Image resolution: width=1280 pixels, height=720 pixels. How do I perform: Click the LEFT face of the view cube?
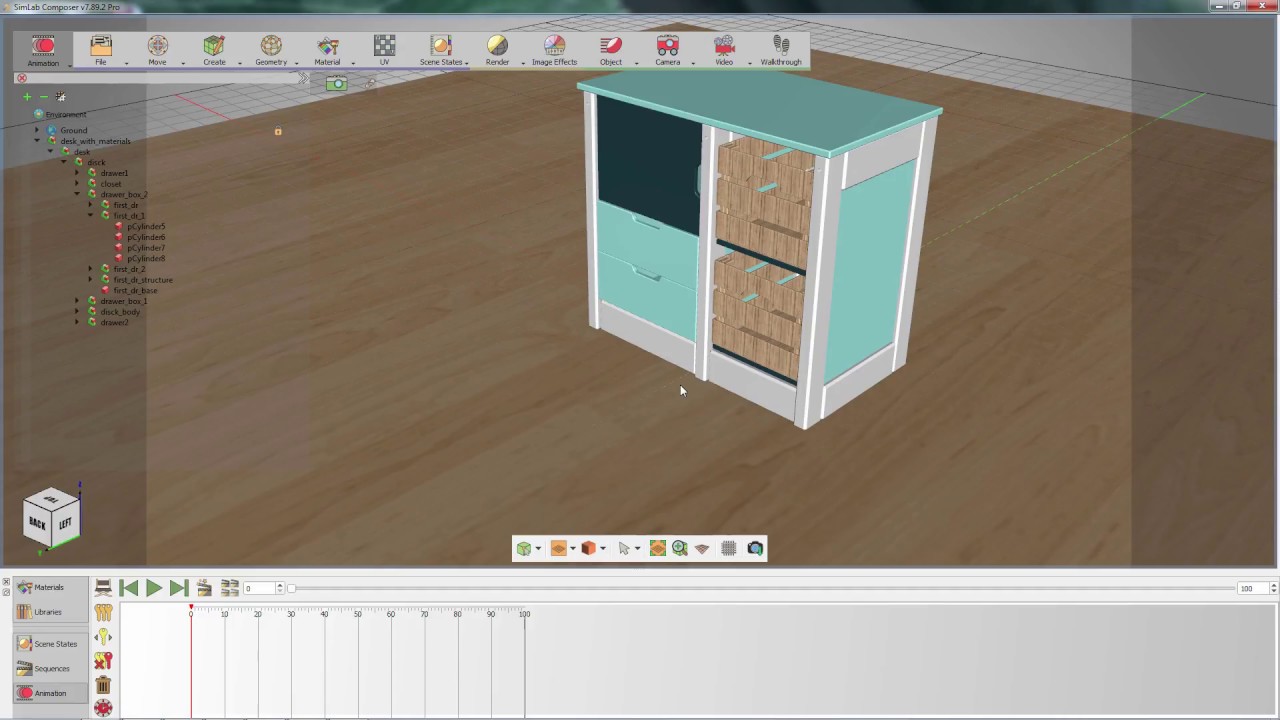click(64, 523)
